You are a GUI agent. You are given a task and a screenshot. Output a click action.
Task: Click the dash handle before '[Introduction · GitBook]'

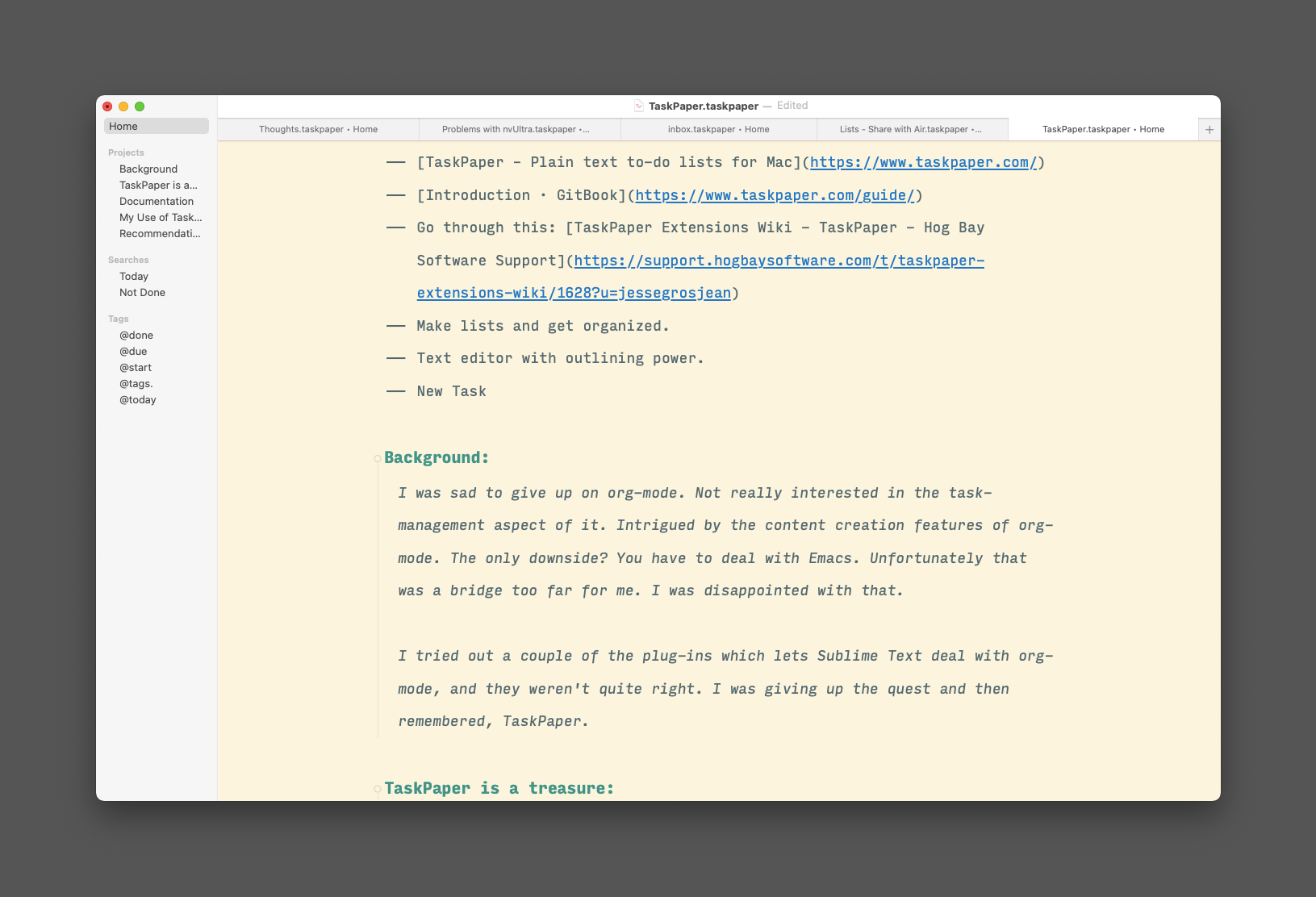pyautogui.click(x=395, y=195)
